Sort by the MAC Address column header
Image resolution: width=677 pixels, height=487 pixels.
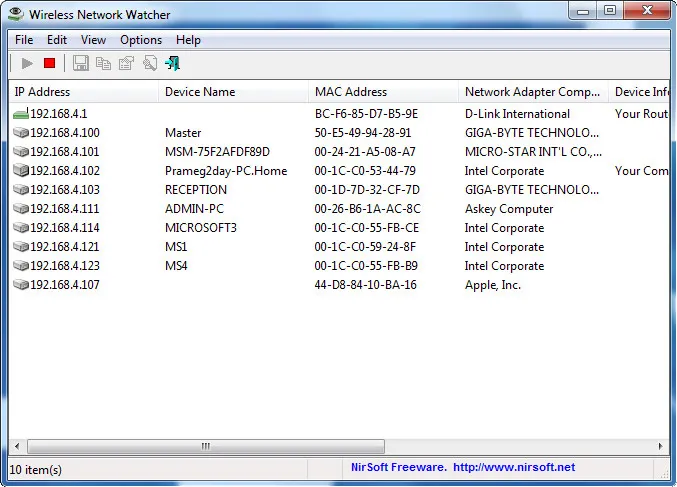click(383, 92)
